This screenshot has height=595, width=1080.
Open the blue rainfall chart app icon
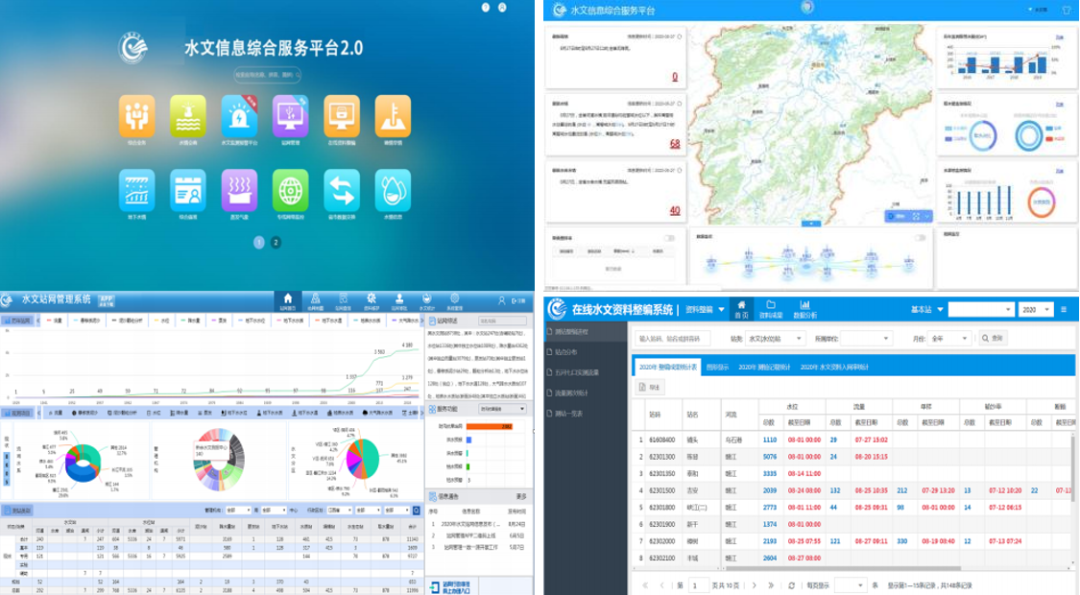136,190
